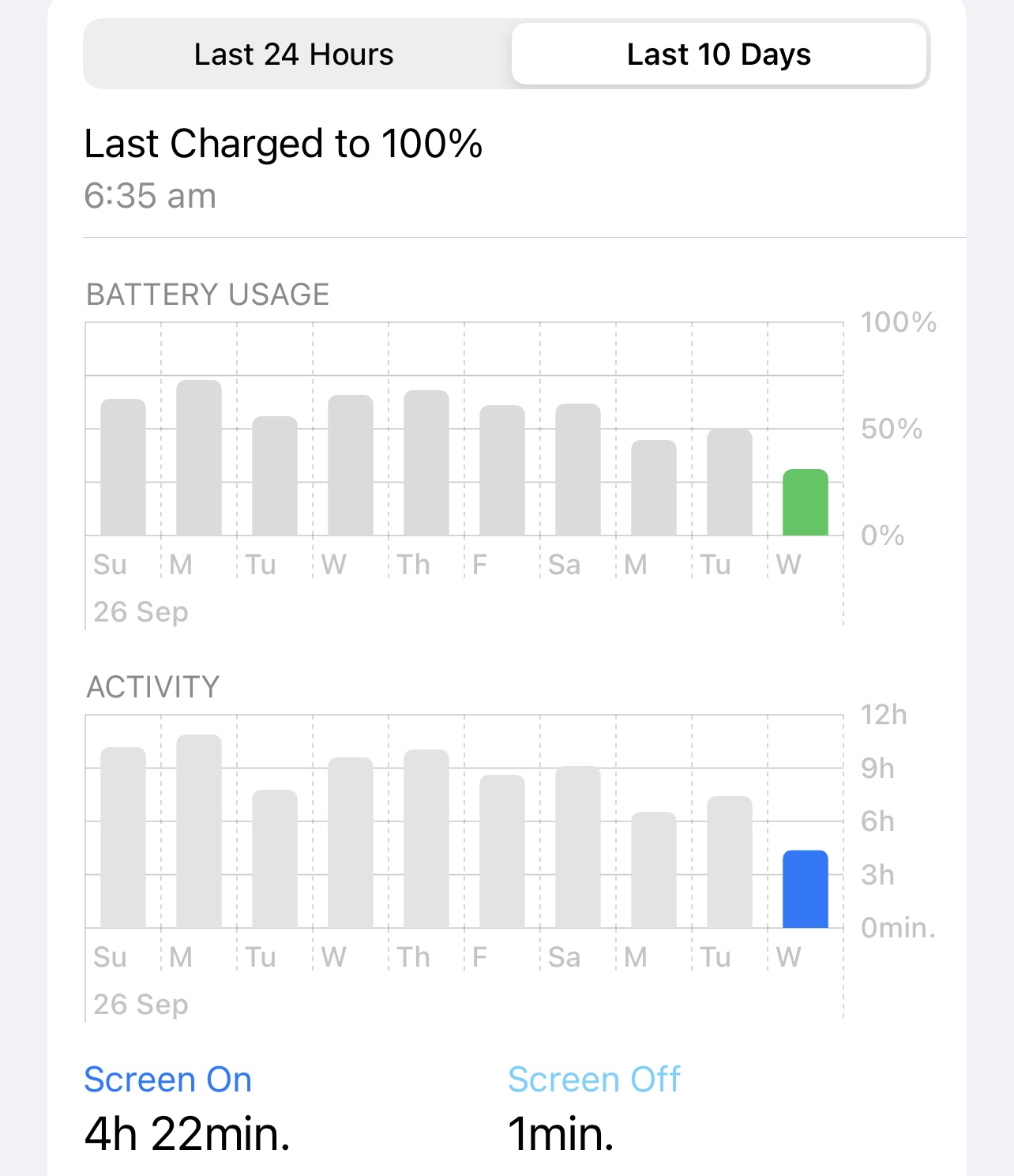
Task: Tap the blue Wednesday activity bar
Action: 805,889
